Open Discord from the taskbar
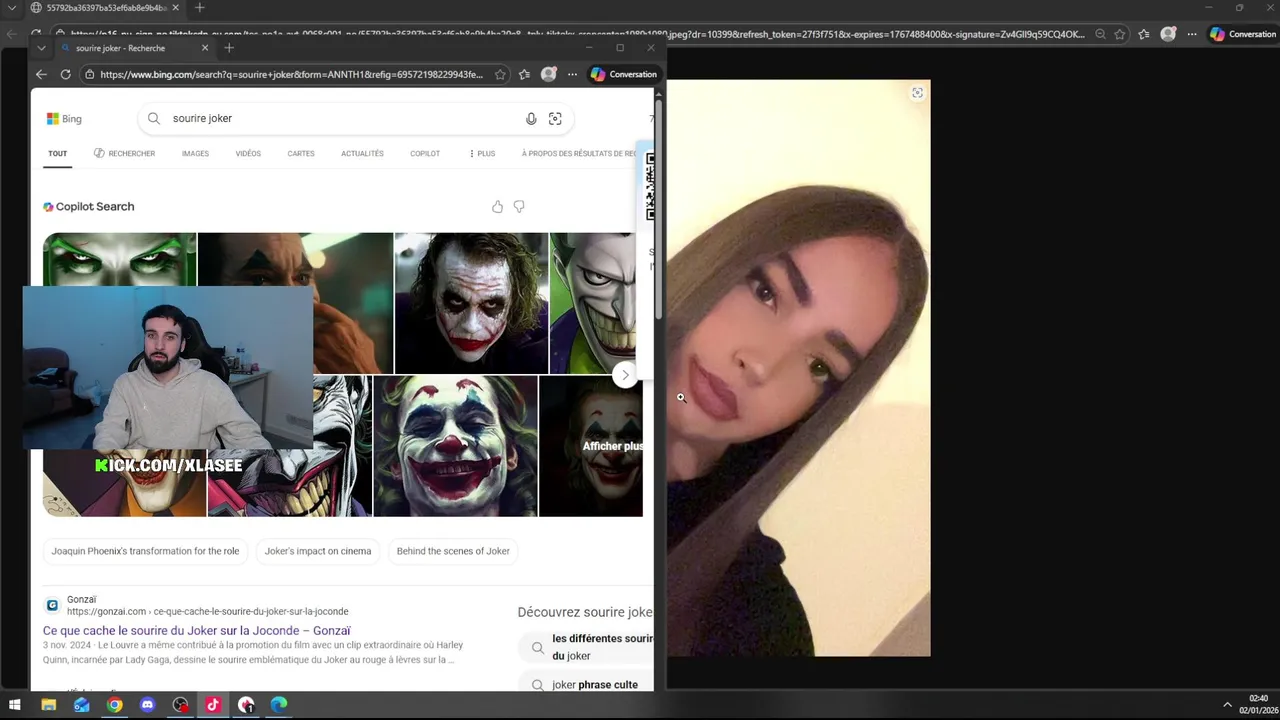 click(148, 705)
